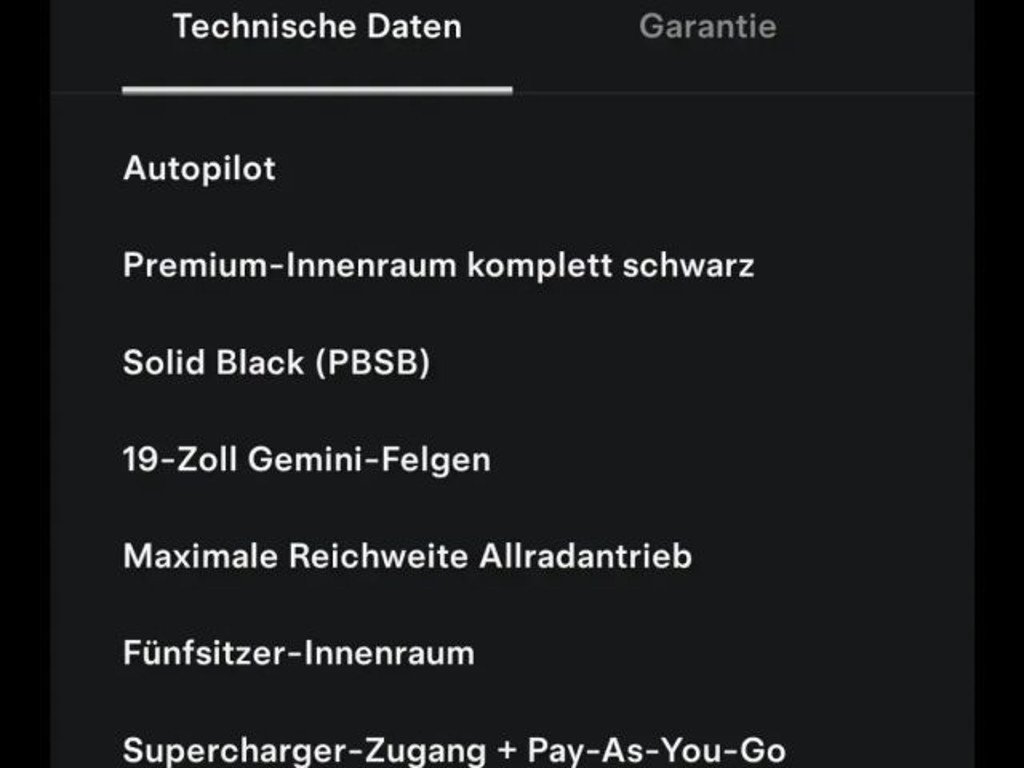Click the word Allradantrieb in drivetrain entry

[x=585, y=556]
